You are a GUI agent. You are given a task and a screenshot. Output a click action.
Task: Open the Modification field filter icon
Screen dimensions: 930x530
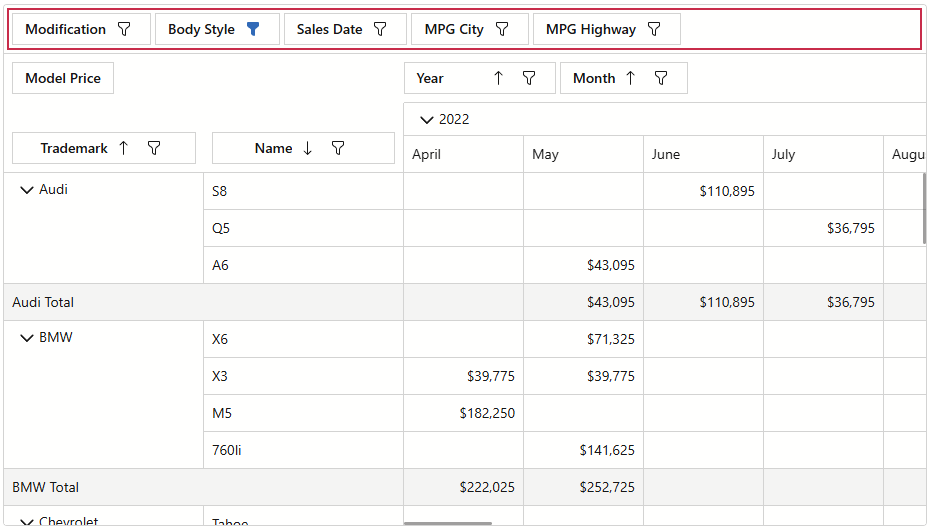(124, 29)
